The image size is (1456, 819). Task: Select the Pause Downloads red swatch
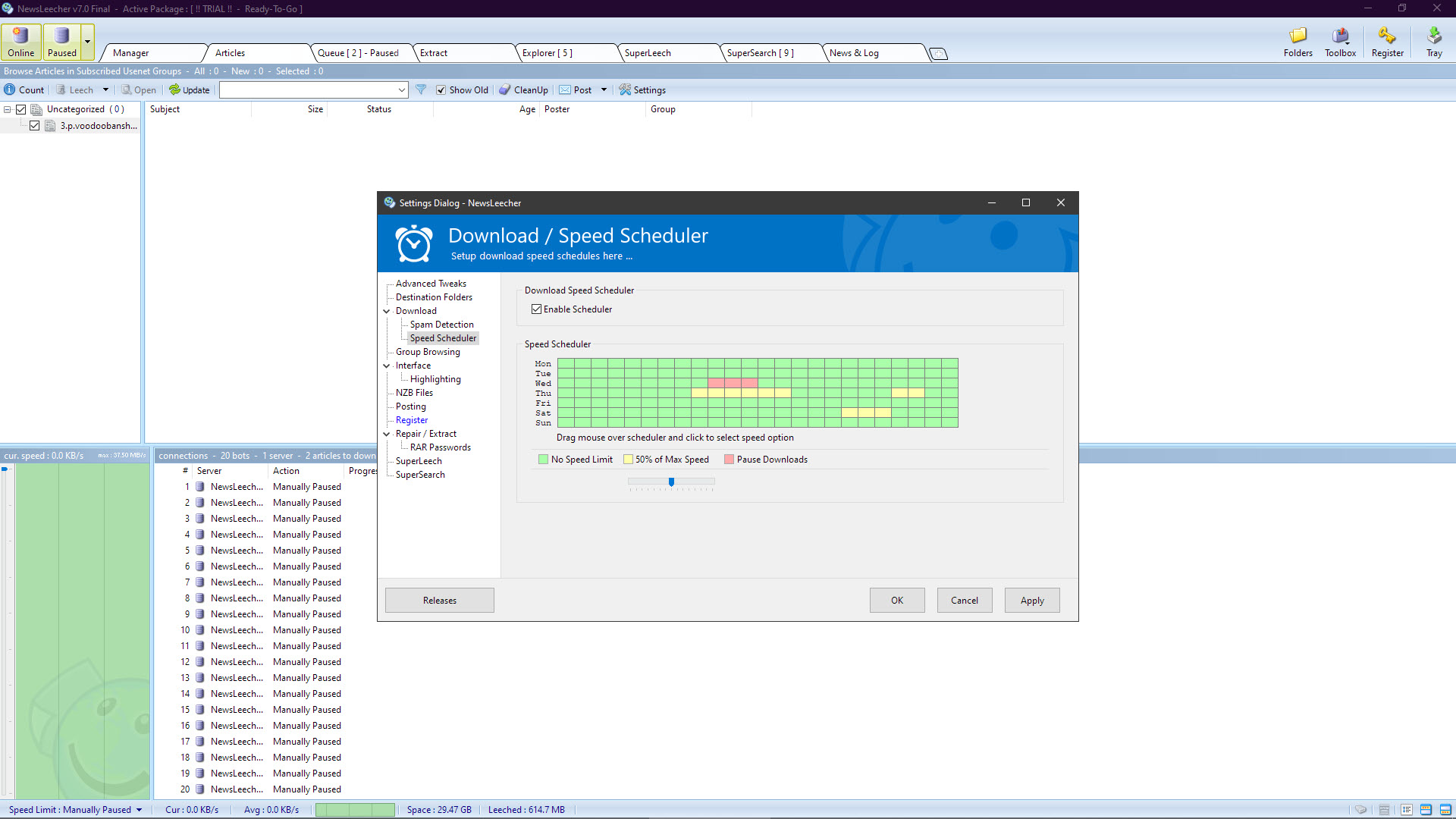(729, 460)
